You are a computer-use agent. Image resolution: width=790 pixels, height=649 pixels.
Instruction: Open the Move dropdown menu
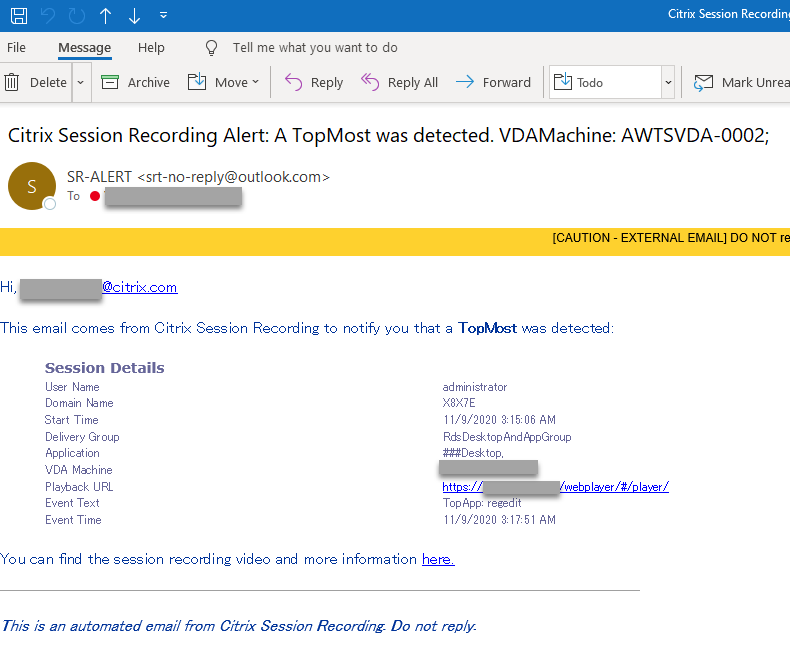point(224,83)
